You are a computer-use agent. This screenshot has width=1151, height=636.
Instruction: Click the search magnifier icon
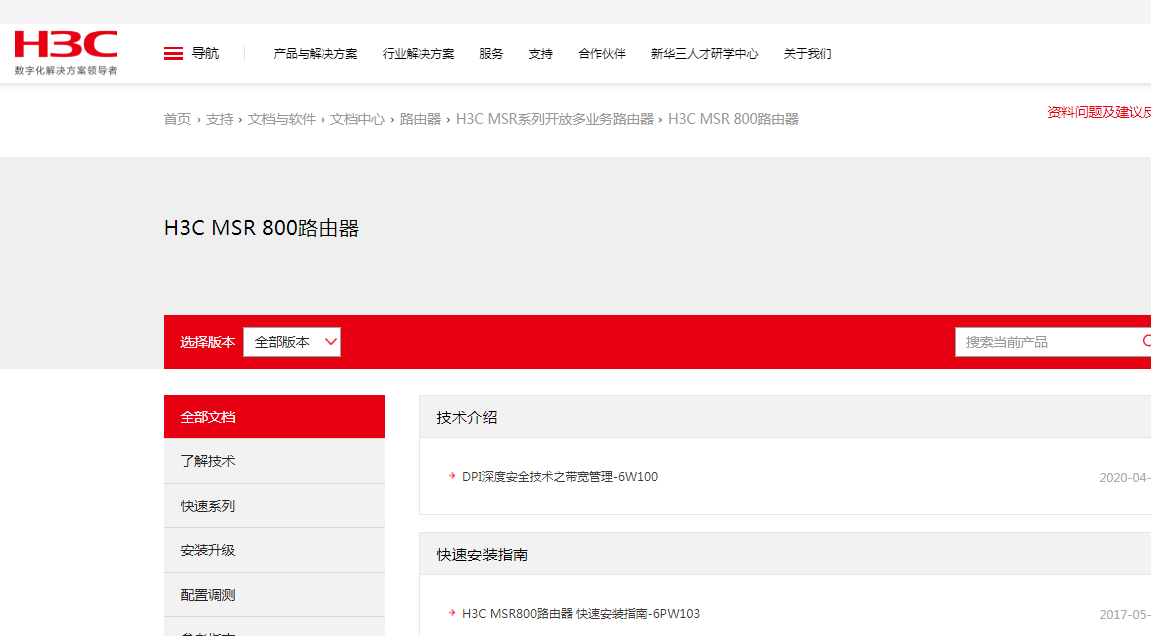[1147, 342]
